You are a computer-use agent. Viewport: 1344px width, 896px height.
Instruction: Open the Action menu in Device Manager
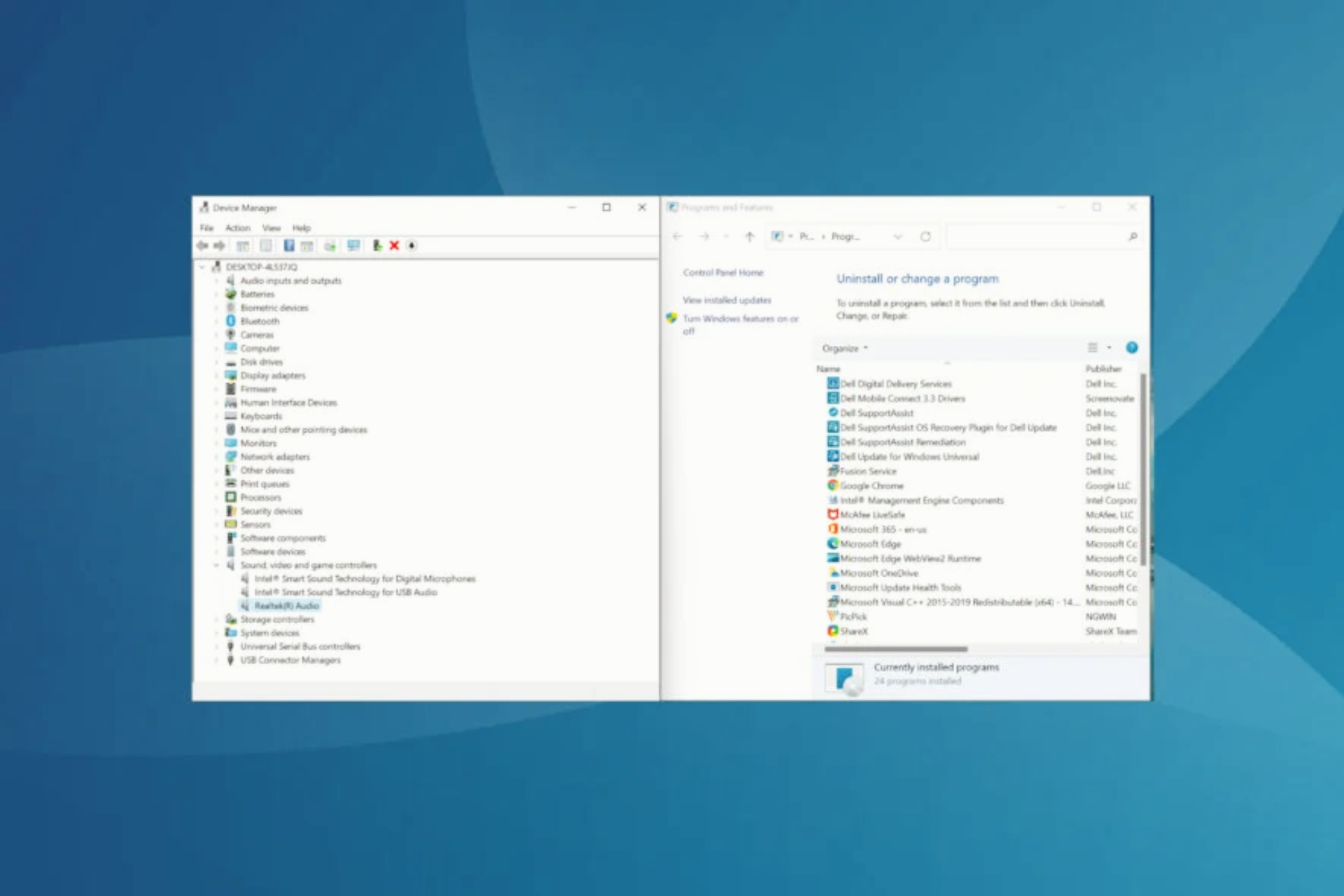pos(237,227)
